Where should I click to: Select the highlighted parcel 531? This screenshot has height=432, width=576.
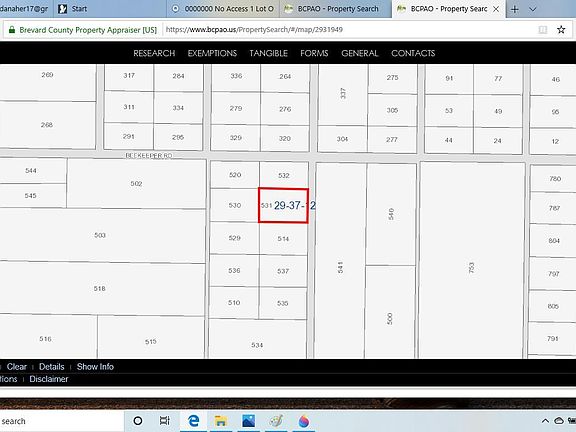(283, 205)
